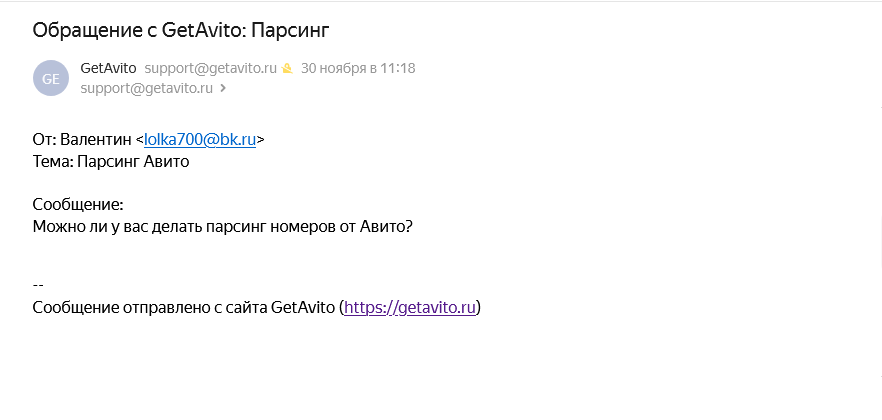Click the GetAvito sender name
The image size is (882, 420).
click(108, 69)
